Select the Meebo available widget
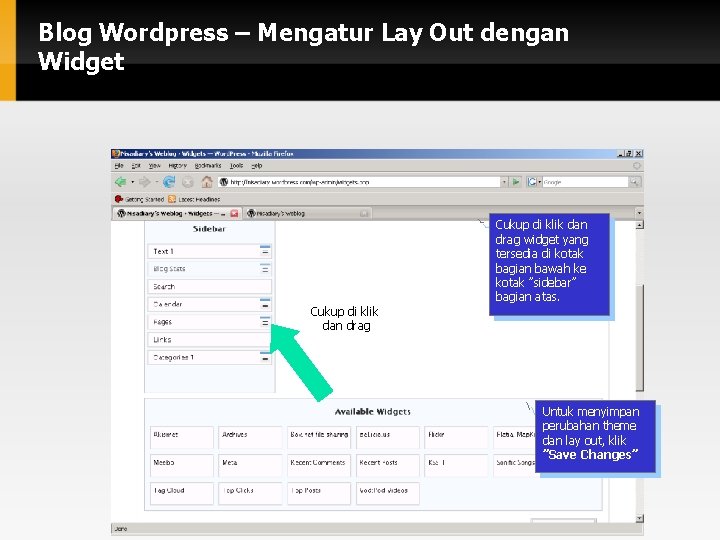Viewport: 720px width, 540px height. click(x=182, y=465)
